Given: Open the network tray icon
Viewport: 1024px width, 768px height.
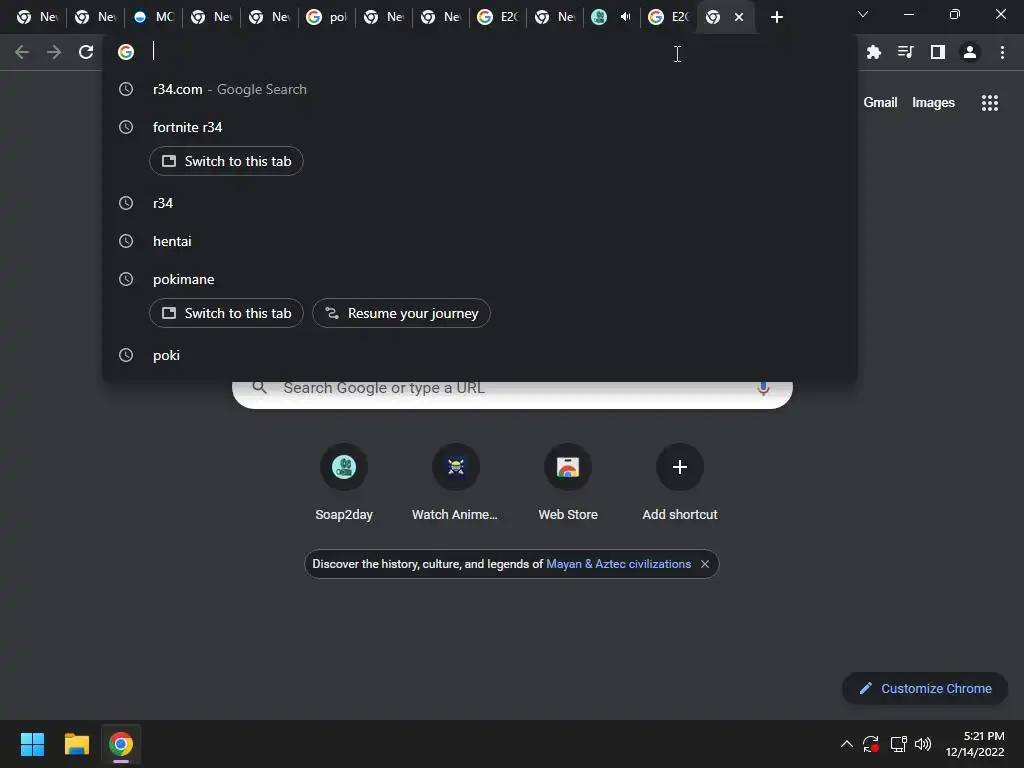Looking at the screenshot, I should pos(898,744).
